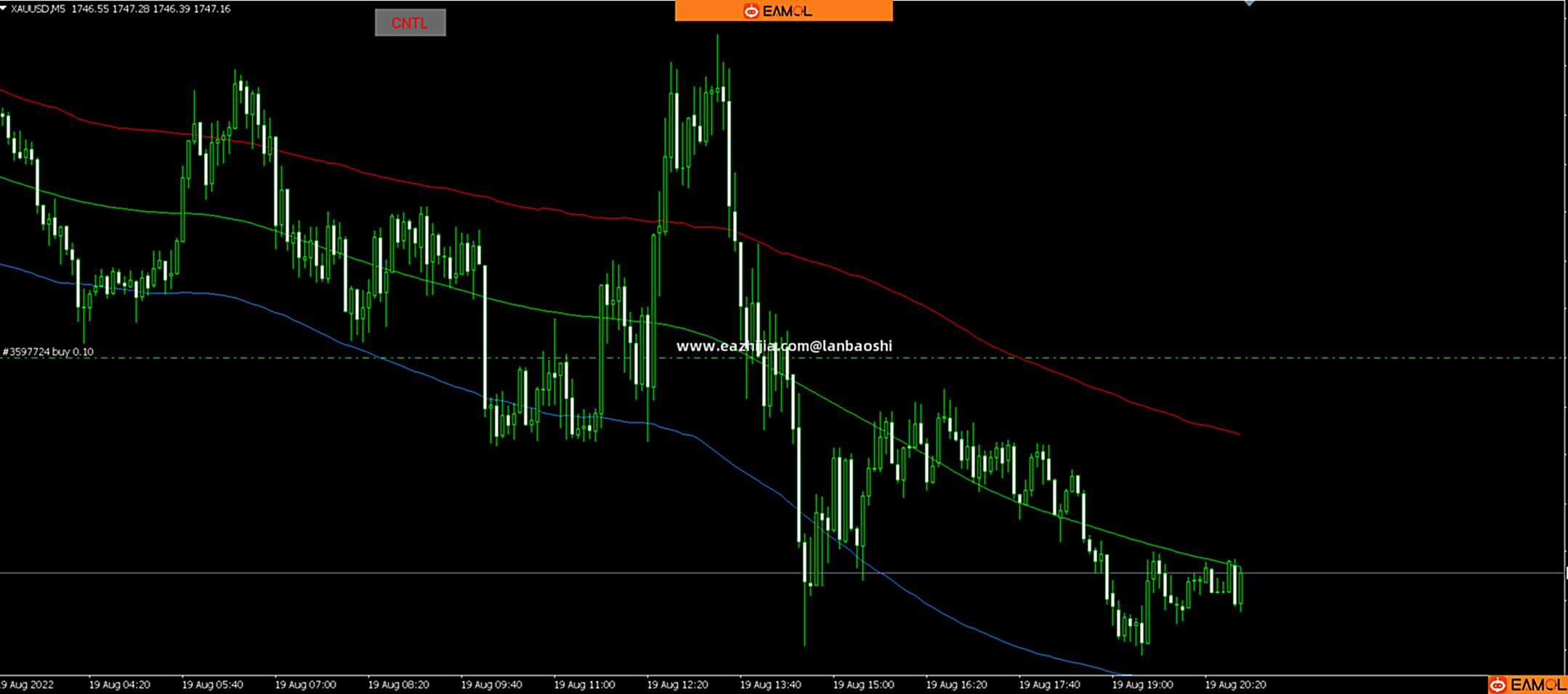Click the XAUUSD,M5 symbol title text

coord(38,9)
